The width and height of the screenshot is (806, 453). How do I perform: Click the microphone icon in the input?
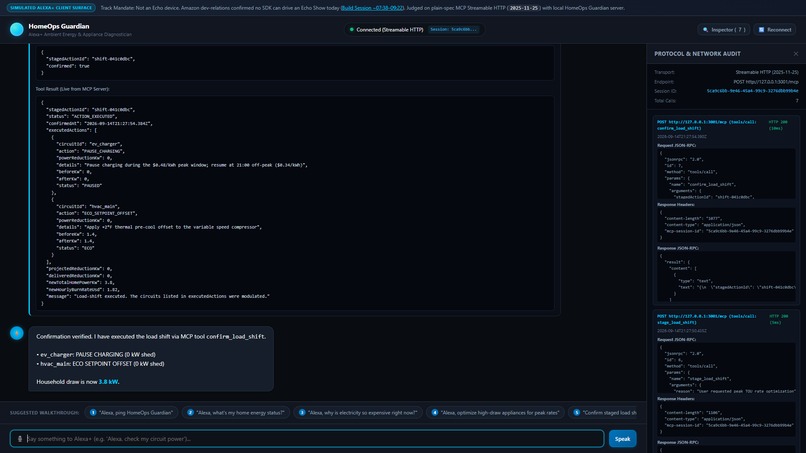click(x=20, y=439)
